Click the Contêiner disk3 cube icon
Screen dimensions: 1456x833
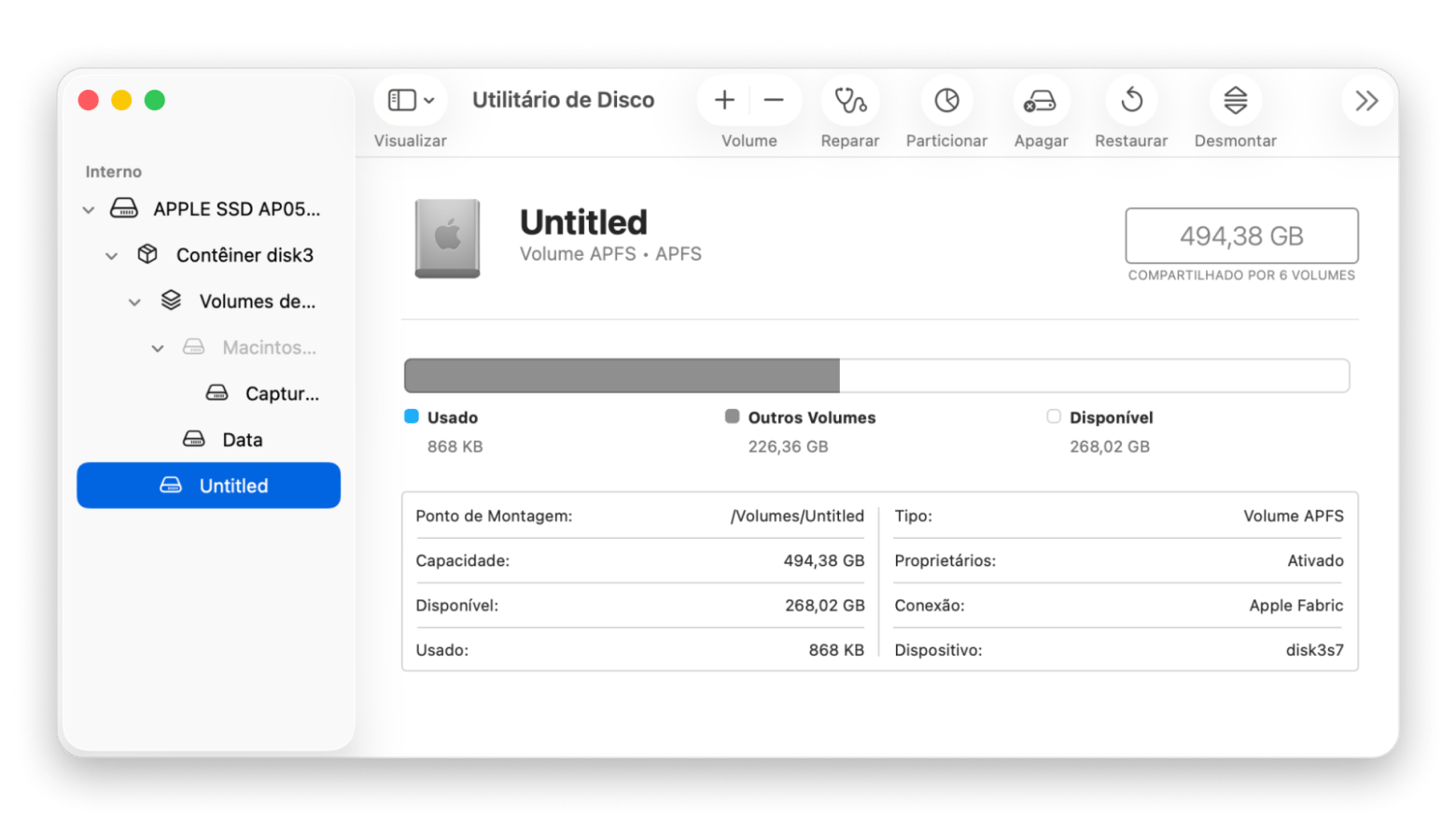pos(147,254)
